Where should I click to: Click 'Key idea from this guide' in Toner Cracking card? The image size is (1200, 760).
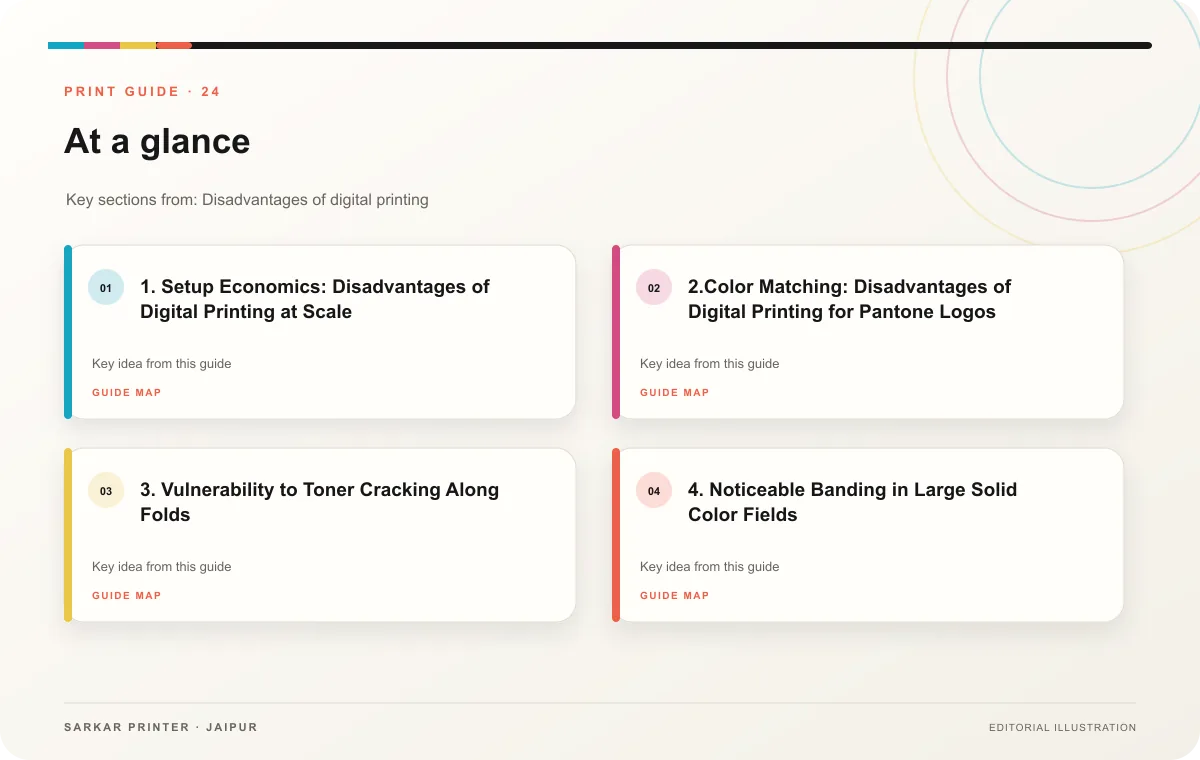(162, 567)
